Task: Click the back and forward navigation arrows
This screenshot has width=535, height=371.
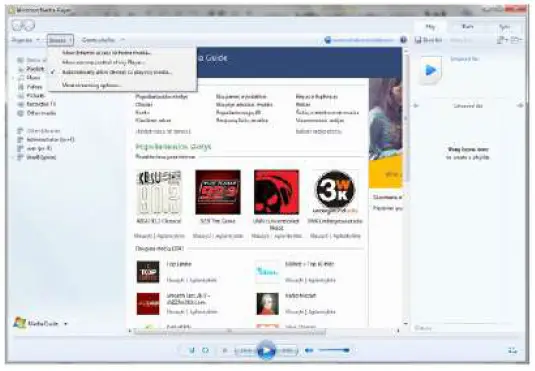Action: click(23, 25)
